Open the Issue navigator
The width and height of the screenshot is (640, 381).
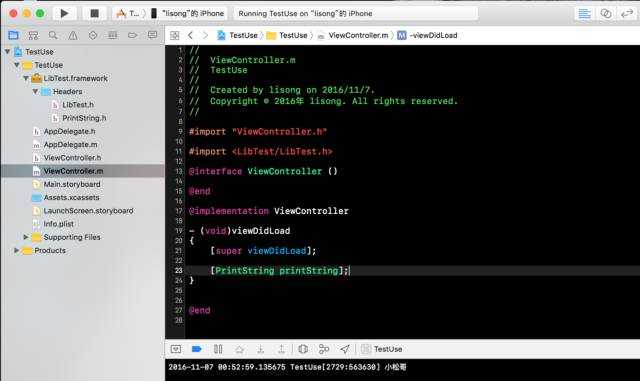(73, 35)
